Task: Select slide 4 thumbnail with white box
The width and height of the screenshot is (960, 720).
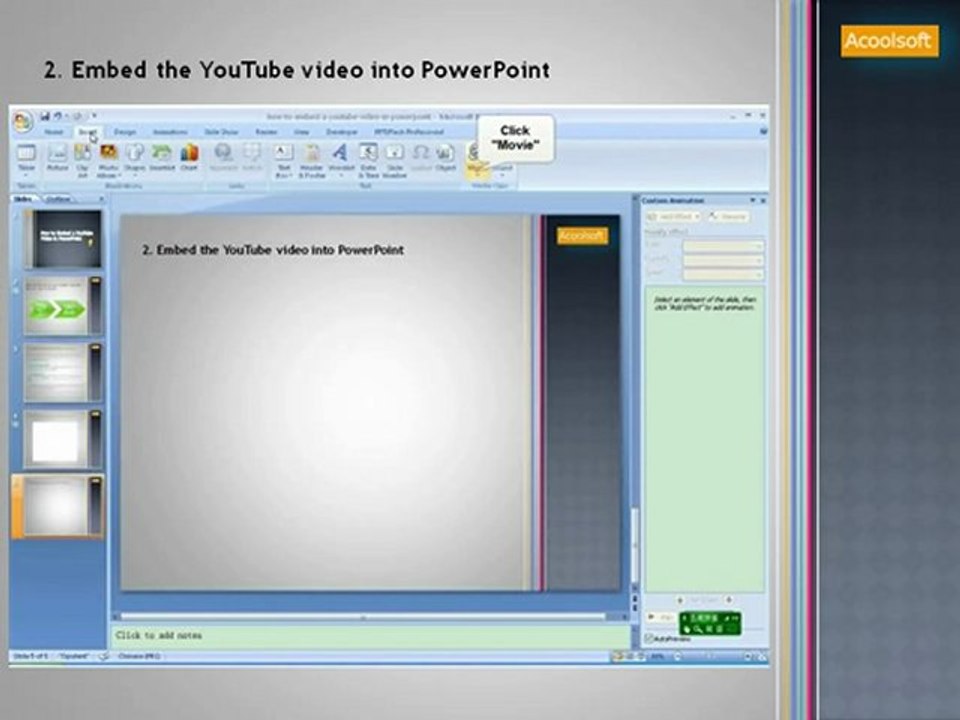Action: tap(63, 439)
